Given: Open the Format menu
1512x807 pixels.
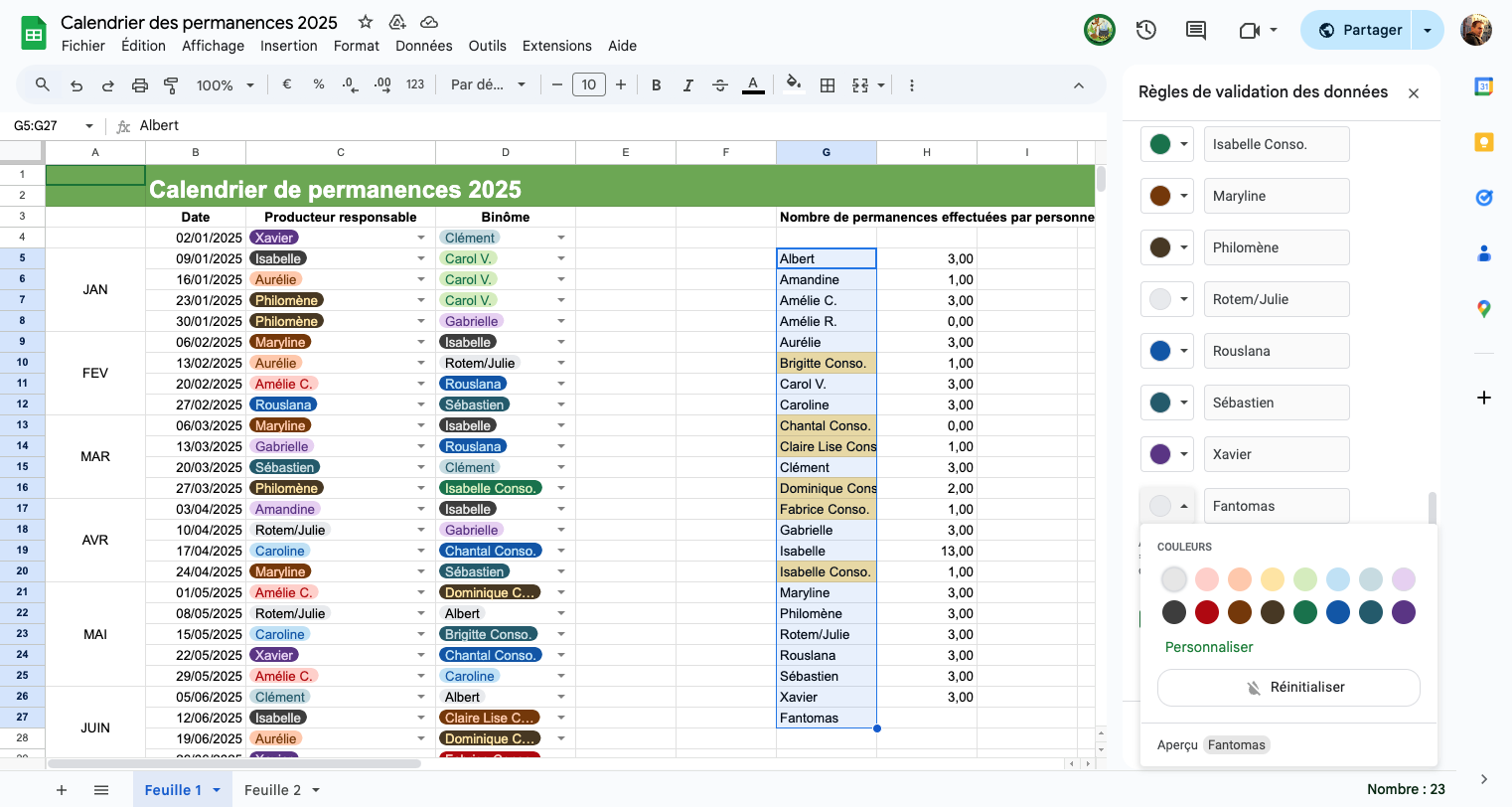Looking at the screenshot, I should (x=357, y=46).
